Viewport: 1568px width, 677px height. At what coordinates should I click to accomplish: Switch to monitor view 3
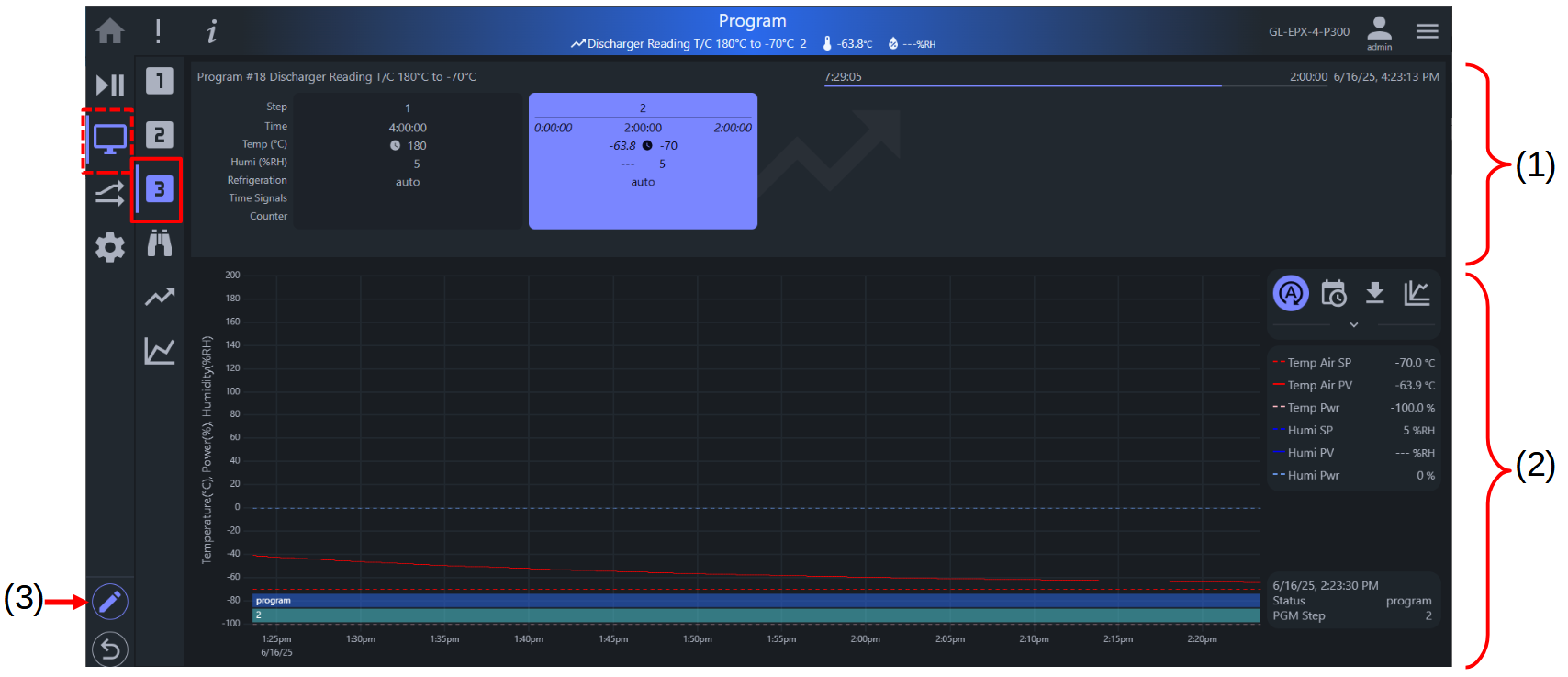(x=159, y=189)
